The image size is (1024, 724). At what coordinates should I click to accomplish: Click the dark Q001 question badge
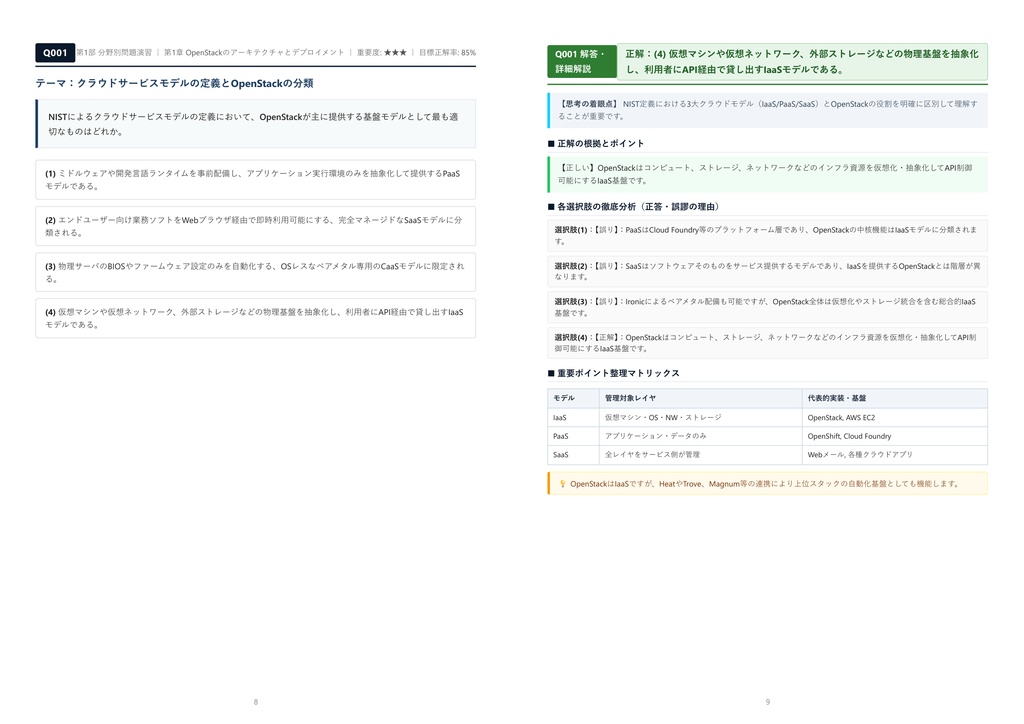coord(55,53)
